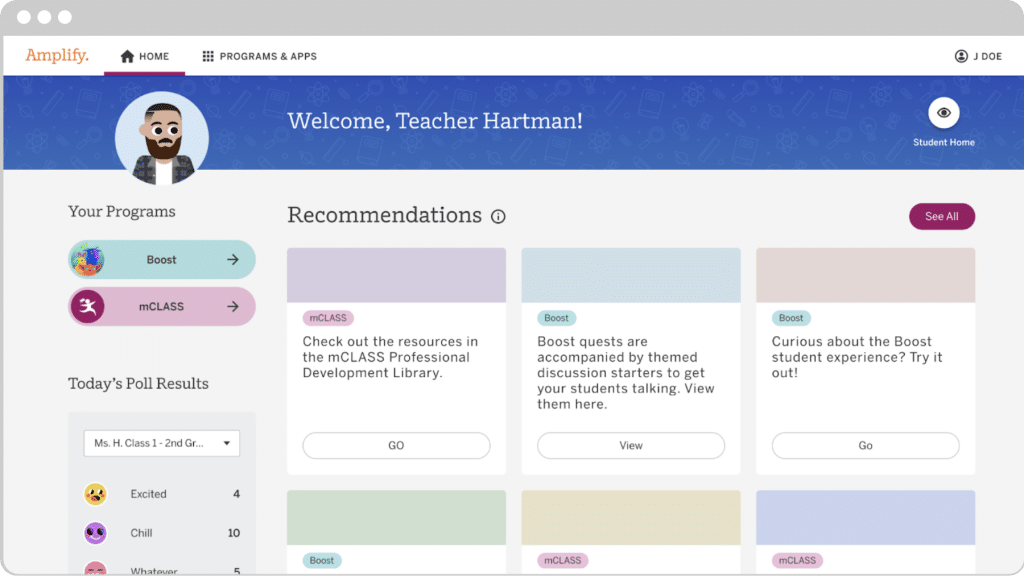Open the class selector dropdown
The image size is (1024, 576).
[x=161, y=443]
